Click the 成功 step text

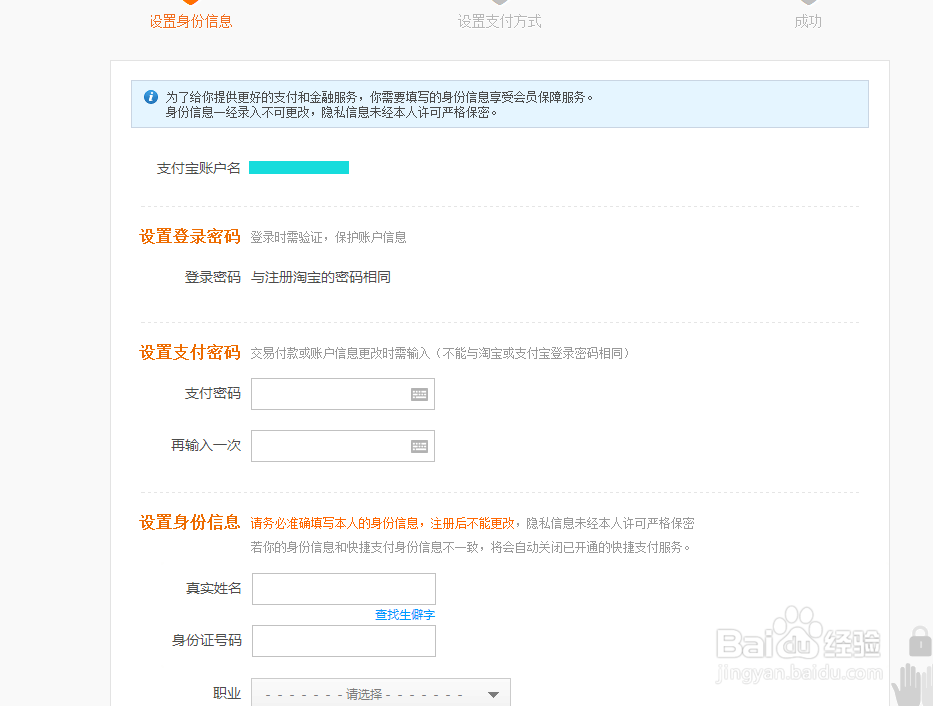click(x=808, y=21)
